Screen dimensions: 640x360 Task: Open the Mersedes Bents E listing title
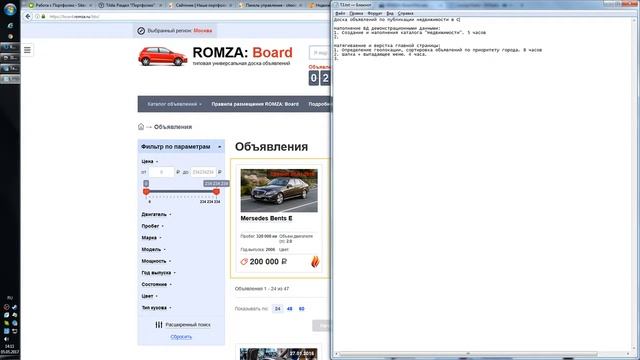click(266, 218)
